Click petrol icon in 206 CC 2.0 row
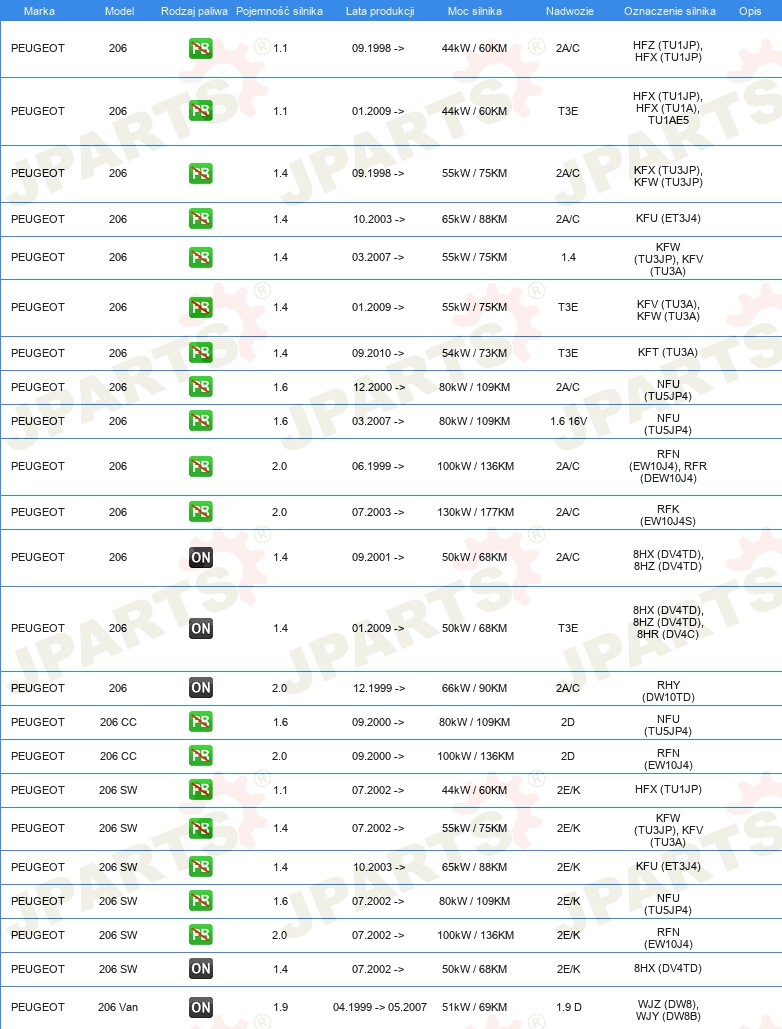Image resolution: width=782 pixels, height=1029 pixels. [x=201, y=756]
